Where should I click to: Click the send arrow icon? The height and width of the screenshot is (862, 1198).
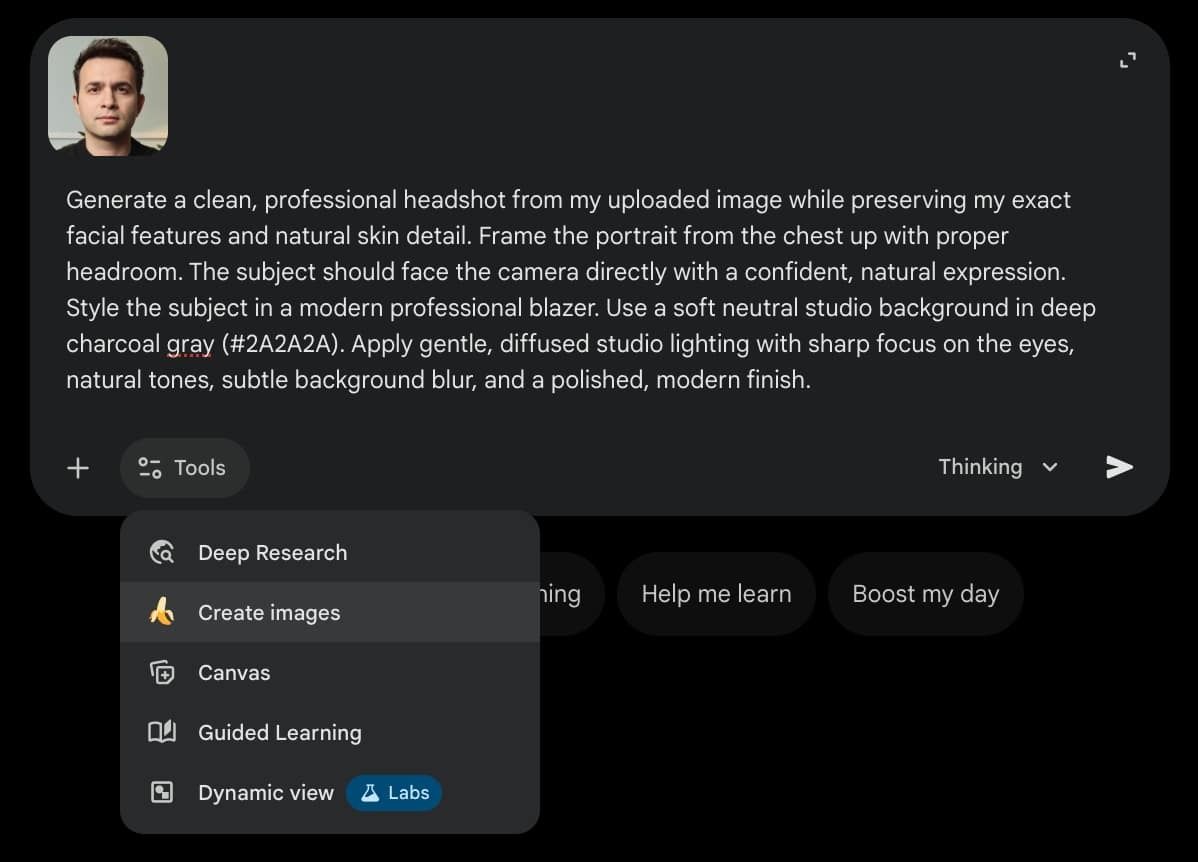point(1119,467)
